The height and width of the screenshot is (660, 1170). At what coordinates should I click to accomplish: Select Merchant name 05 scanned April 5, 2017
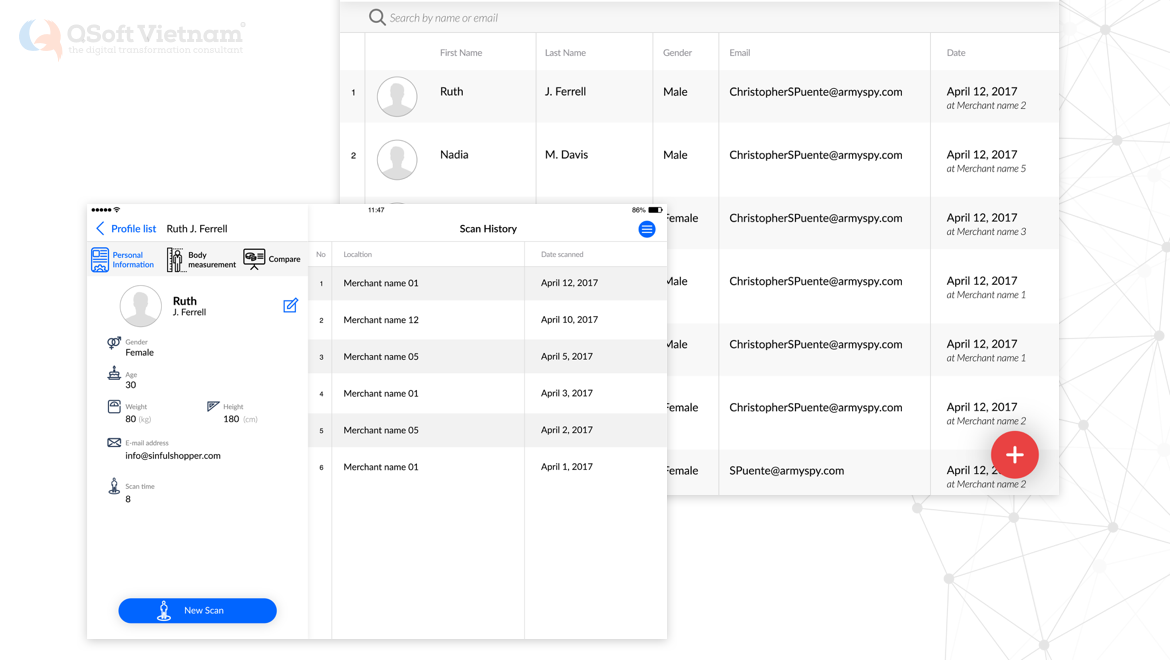pyautogui.click(x=488, y=356)
